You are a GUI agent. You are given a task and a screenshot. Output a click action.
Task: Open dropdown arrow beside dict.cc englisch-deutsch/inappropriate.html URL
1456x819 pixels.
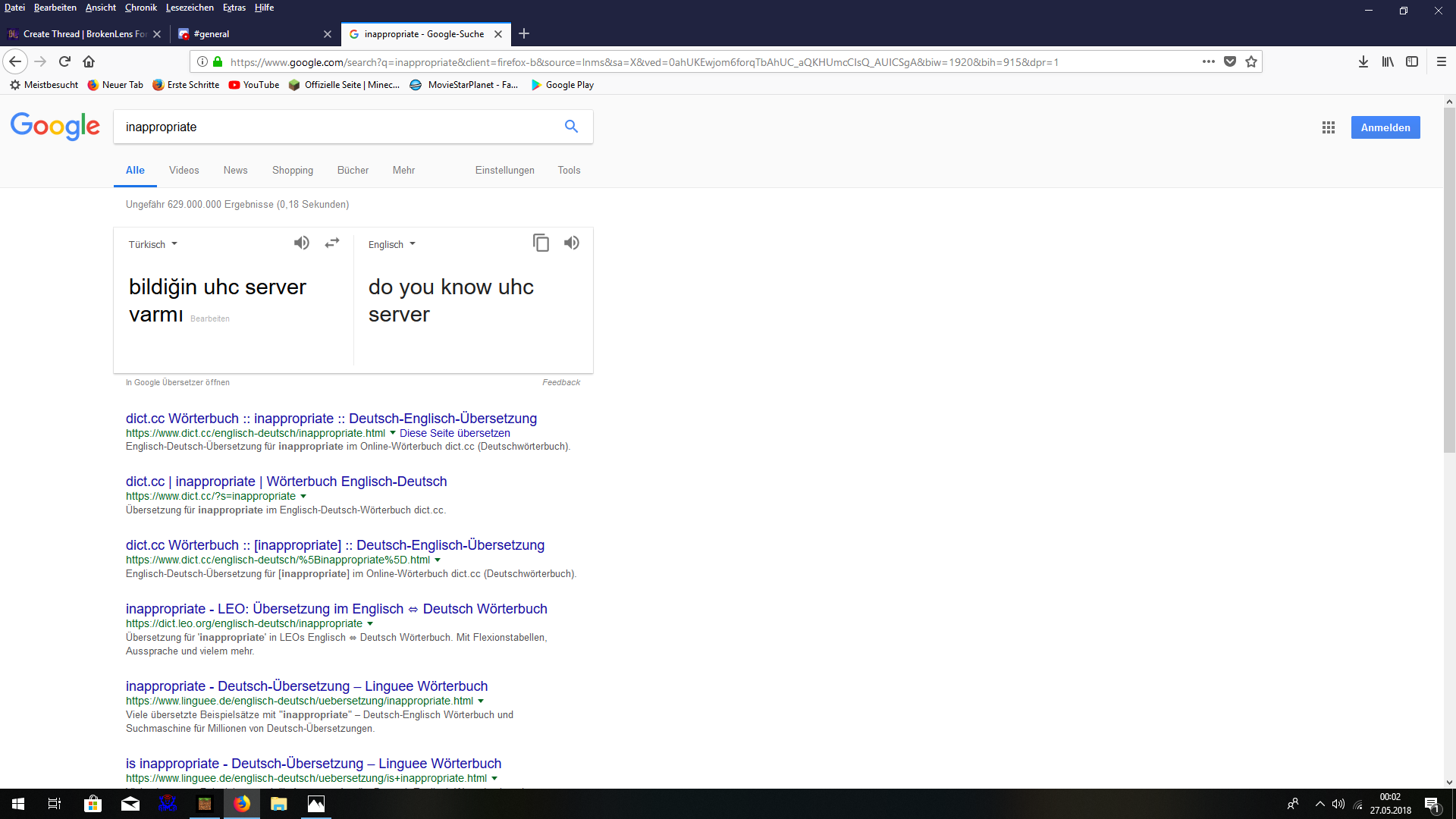393,433
